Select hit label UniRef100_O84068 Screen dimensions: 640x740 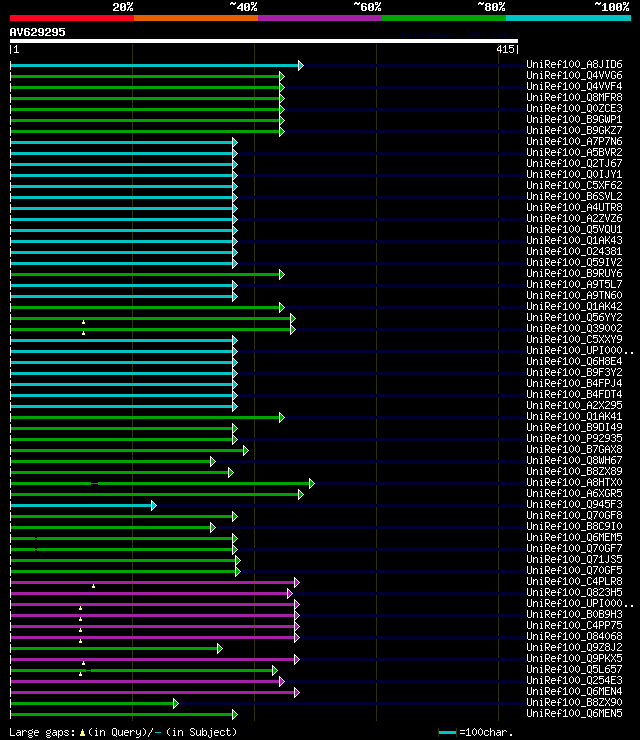point(574,636)
